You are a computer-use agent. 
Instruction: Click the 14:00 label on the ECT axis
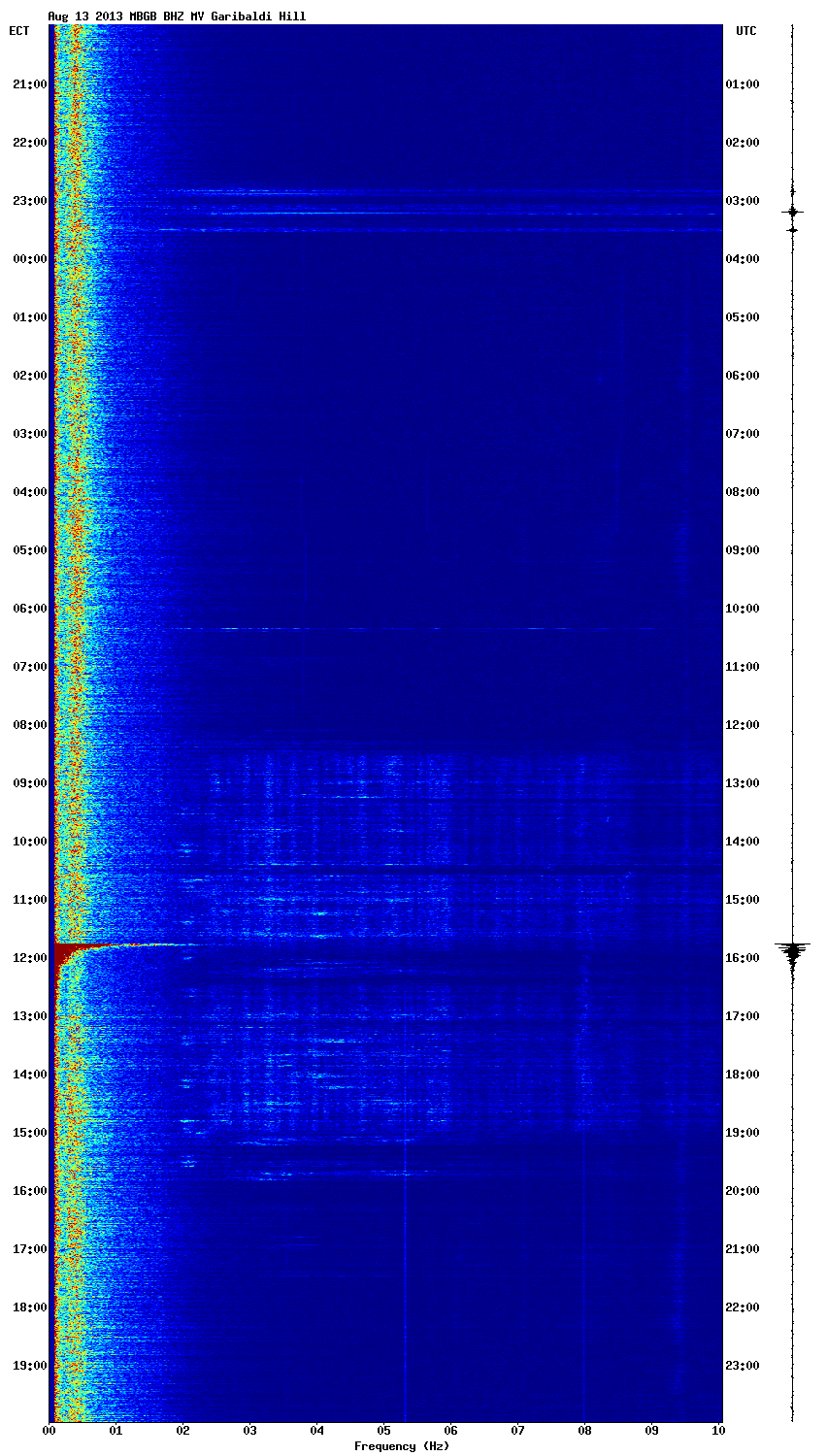pyautogui.click(x=29, y=1075)
